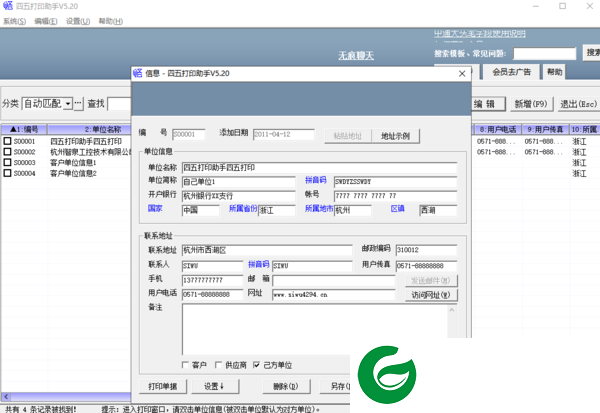This screenshot has height=413, width=600.
Task: Select the 客户单位信息1 row
Action: coord(73,163)
